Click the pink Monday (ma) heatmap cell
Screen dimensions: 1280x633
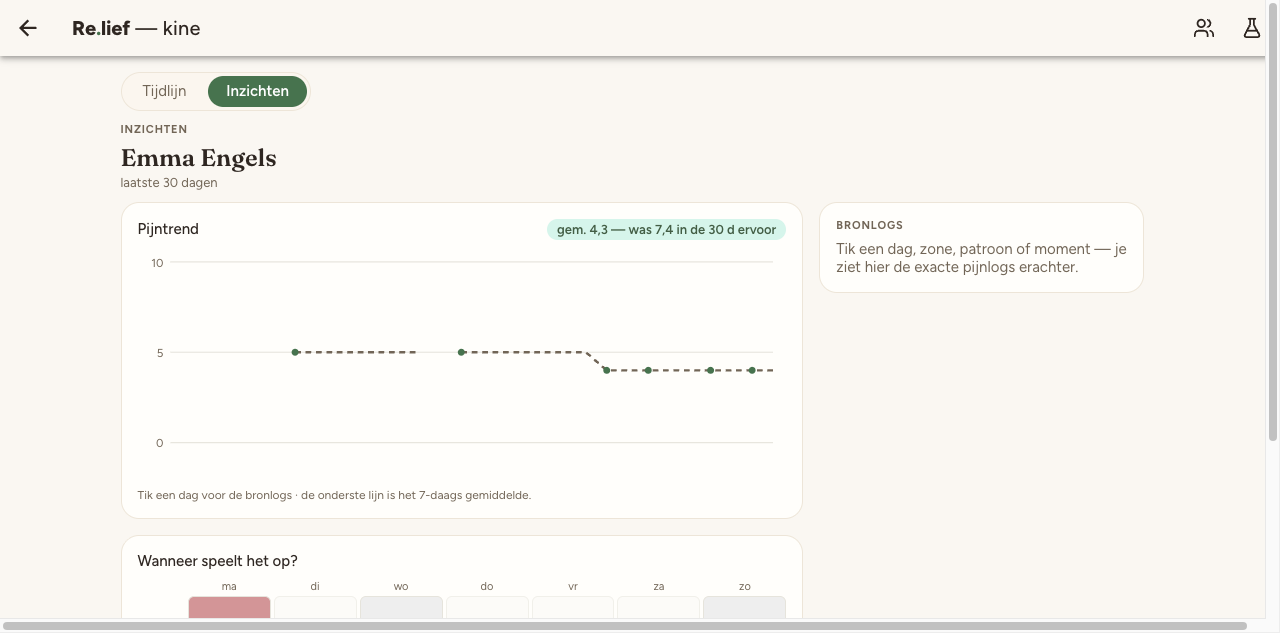pos(229,608)
